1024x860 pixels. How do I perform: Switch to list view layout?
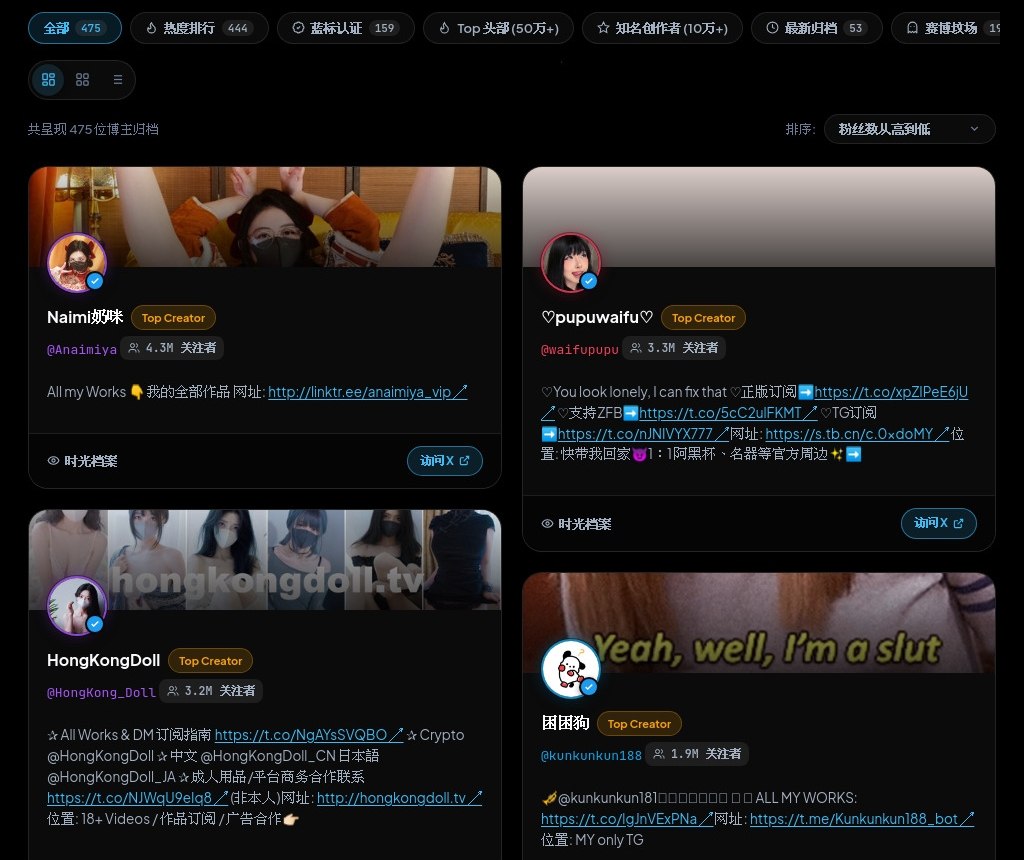coord(118,80)
